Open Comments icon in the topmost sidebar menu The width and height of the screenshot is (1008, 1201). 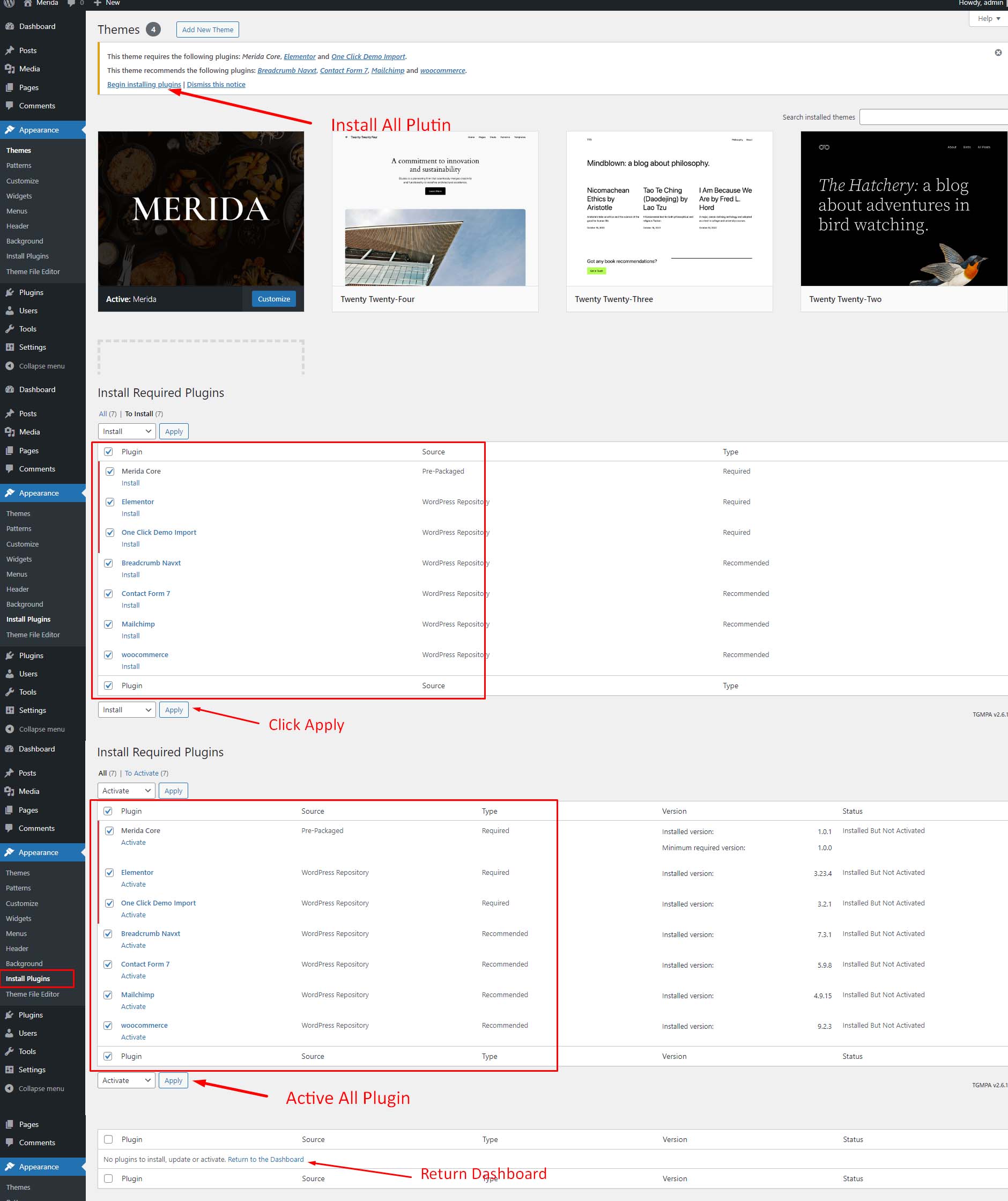10,106
